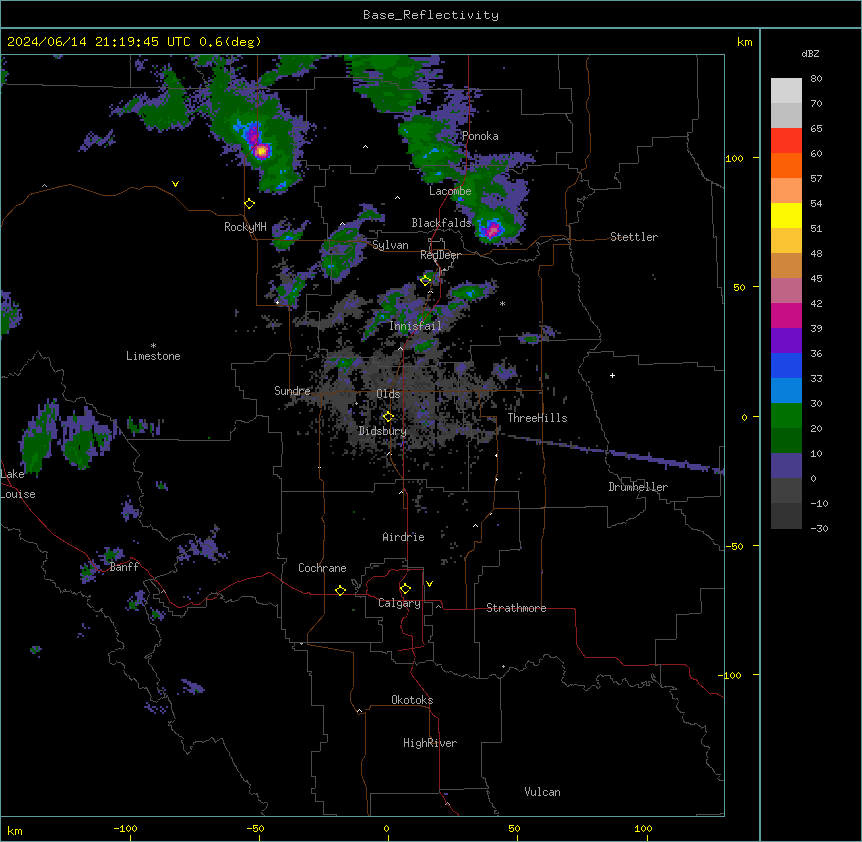Click the Banff town label
Viewport: 862px width, 842px height.
124,567
